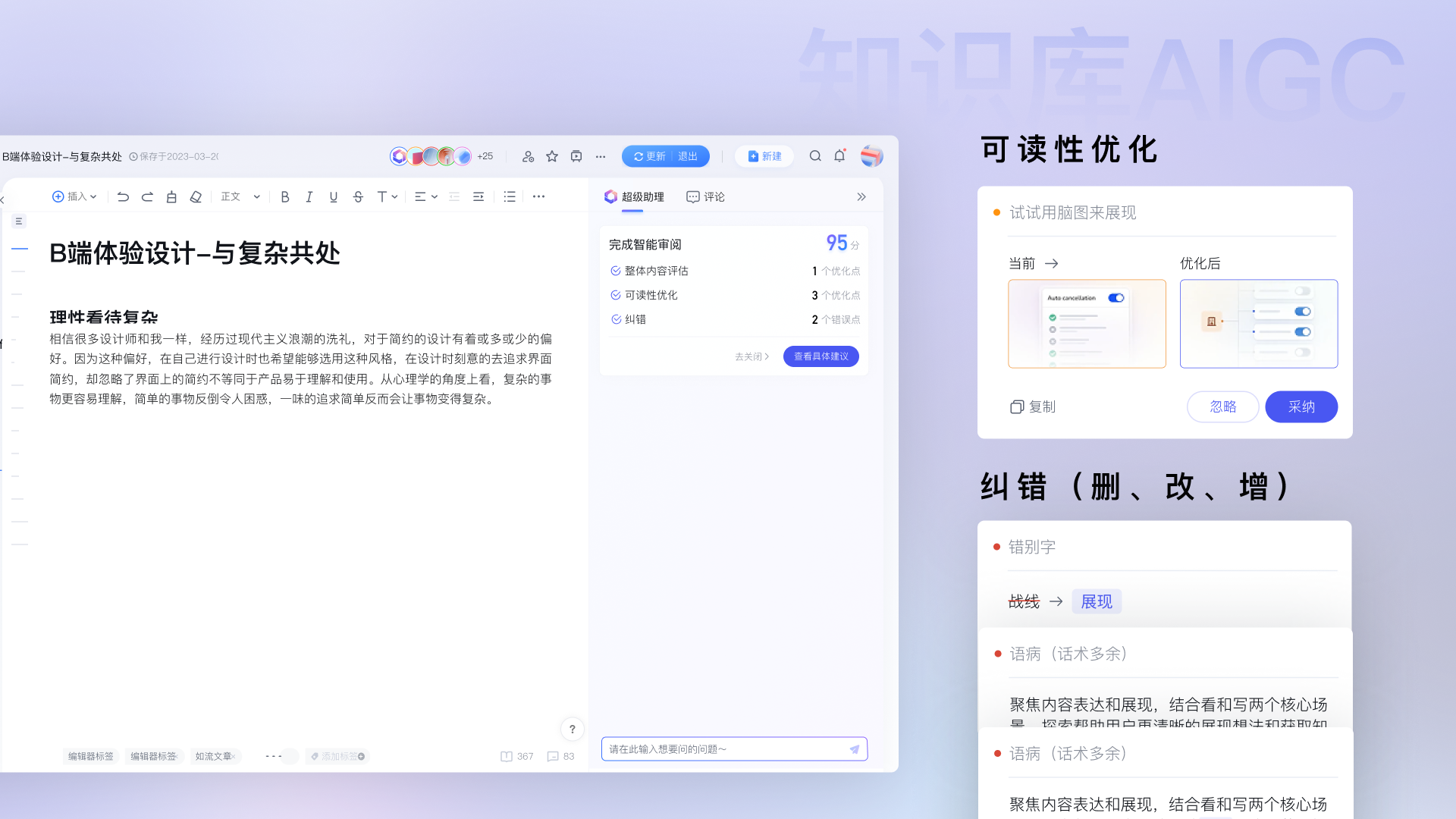
Task: Click the undo arrow icon
Action: [123, 197]
